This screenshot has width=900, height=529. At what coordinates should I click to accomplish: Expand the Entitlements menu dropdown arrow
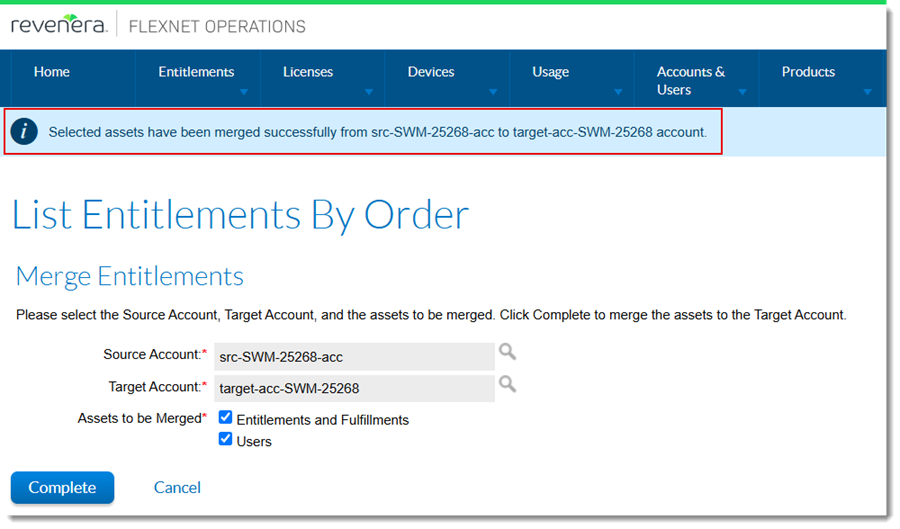tap(243, 92)
